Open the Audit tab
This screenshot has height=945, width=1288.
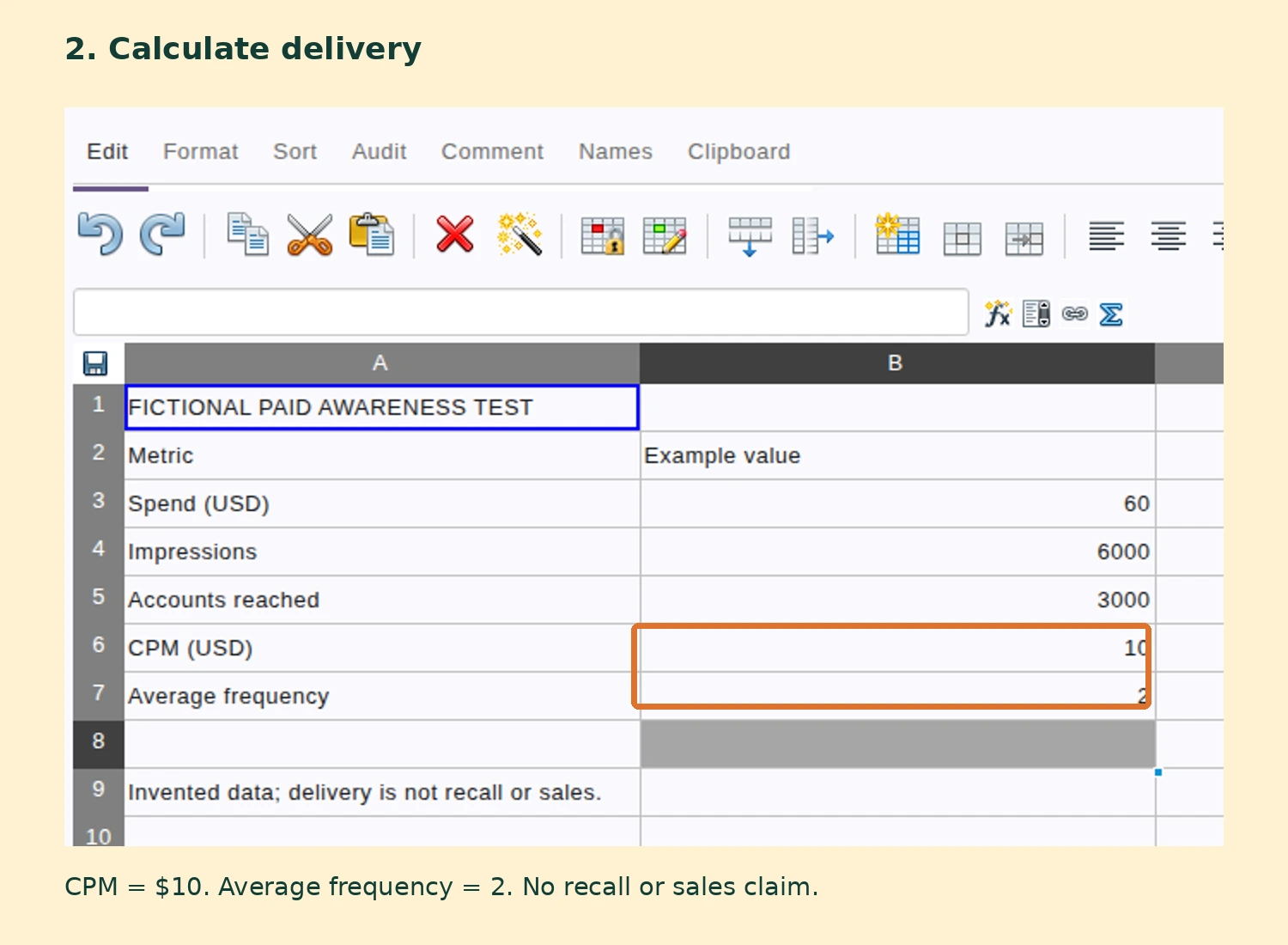pyautogui.click(x=380, y=152)
